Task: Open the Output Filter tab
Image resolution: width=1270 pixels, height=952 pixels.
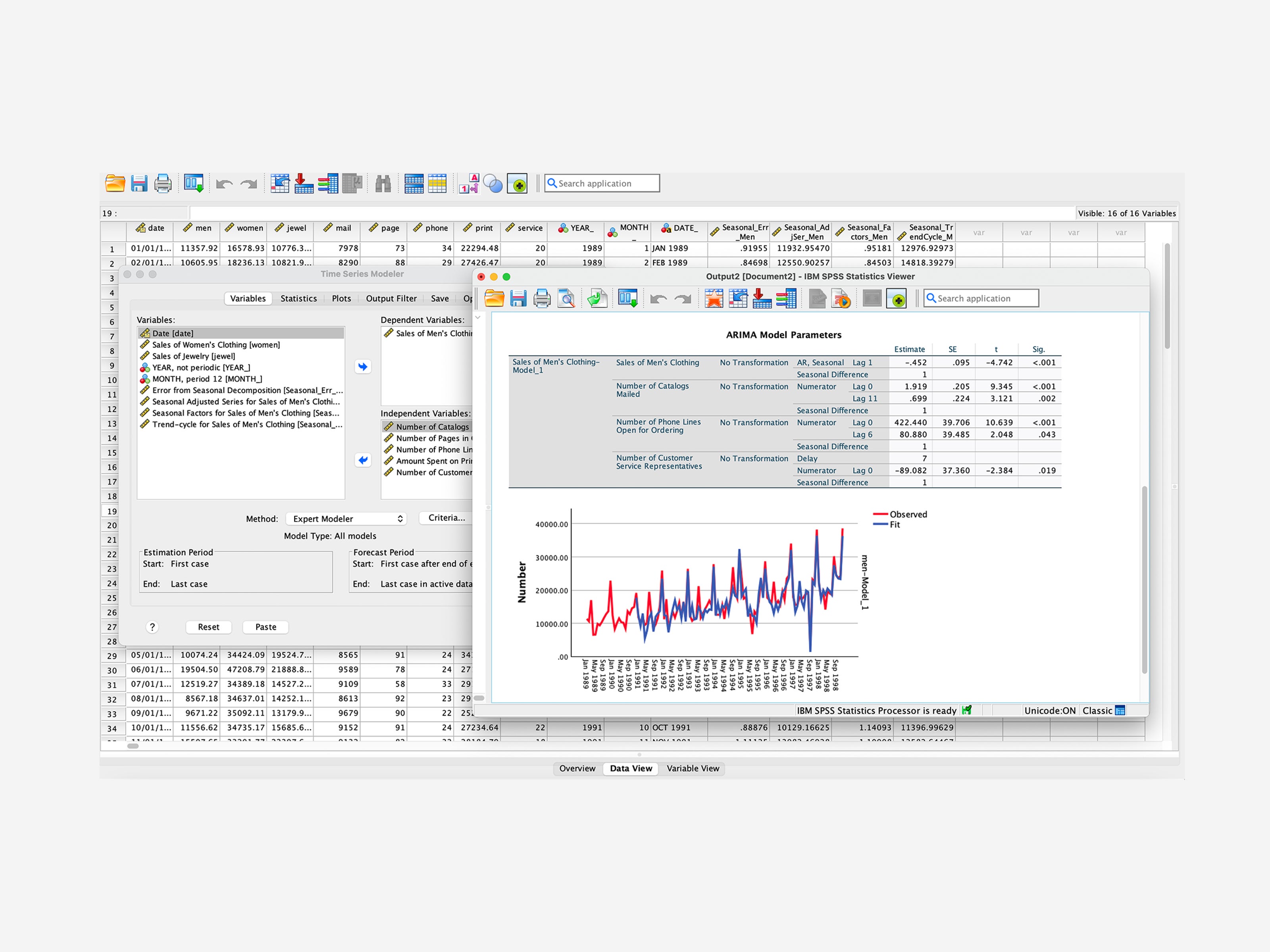Action: (392, 298)
